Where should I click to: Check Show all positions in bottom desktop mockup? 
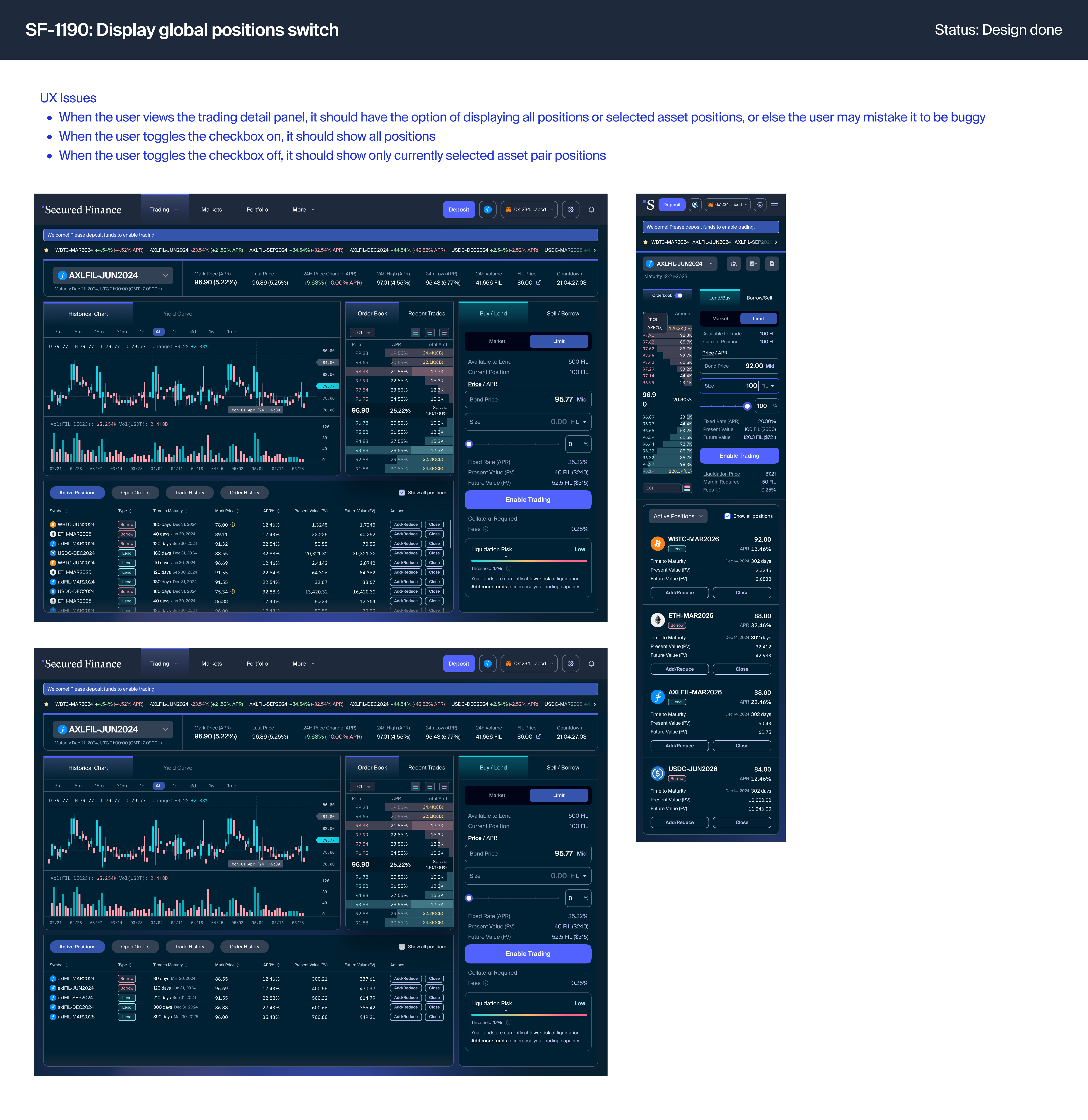point(402,947)
